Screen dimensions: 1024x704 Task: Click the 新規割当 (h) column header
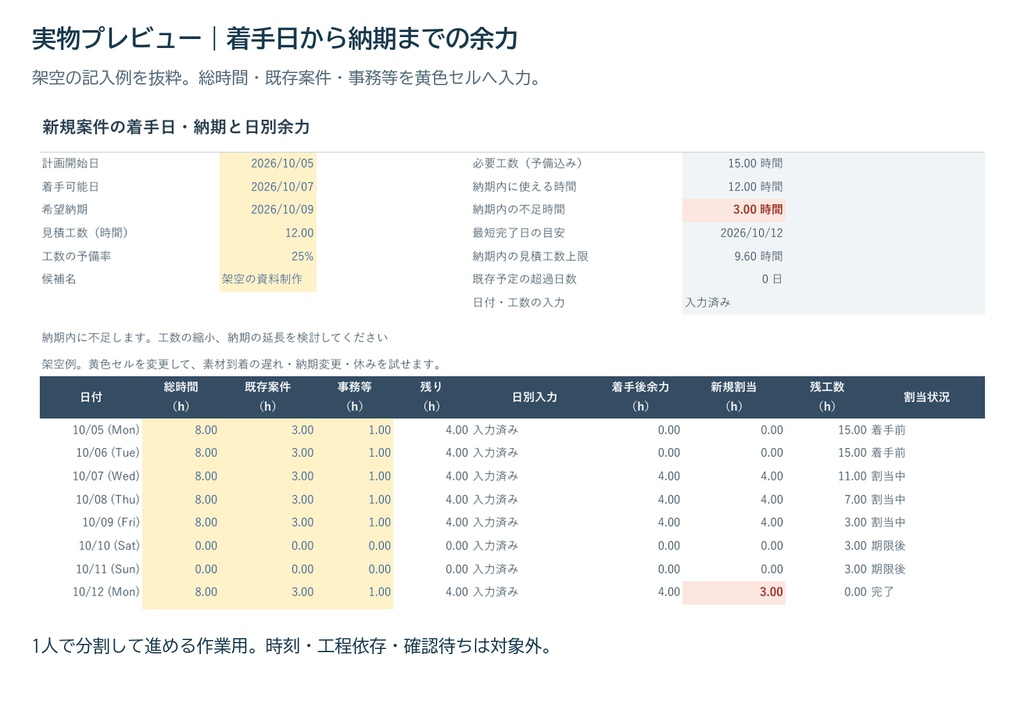(734, 397)
